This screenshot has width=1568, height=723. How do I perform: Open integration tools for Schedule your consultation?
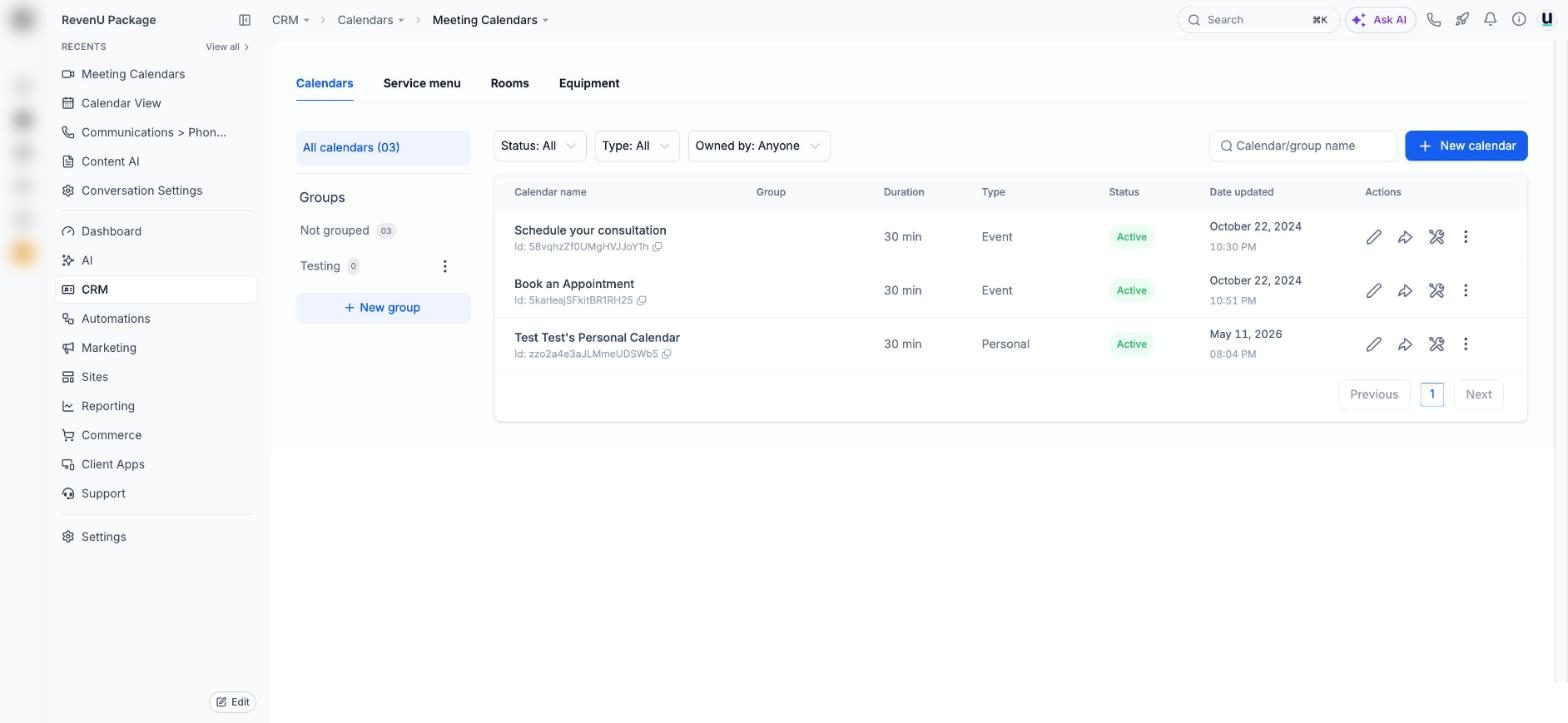pos(1436,237)
